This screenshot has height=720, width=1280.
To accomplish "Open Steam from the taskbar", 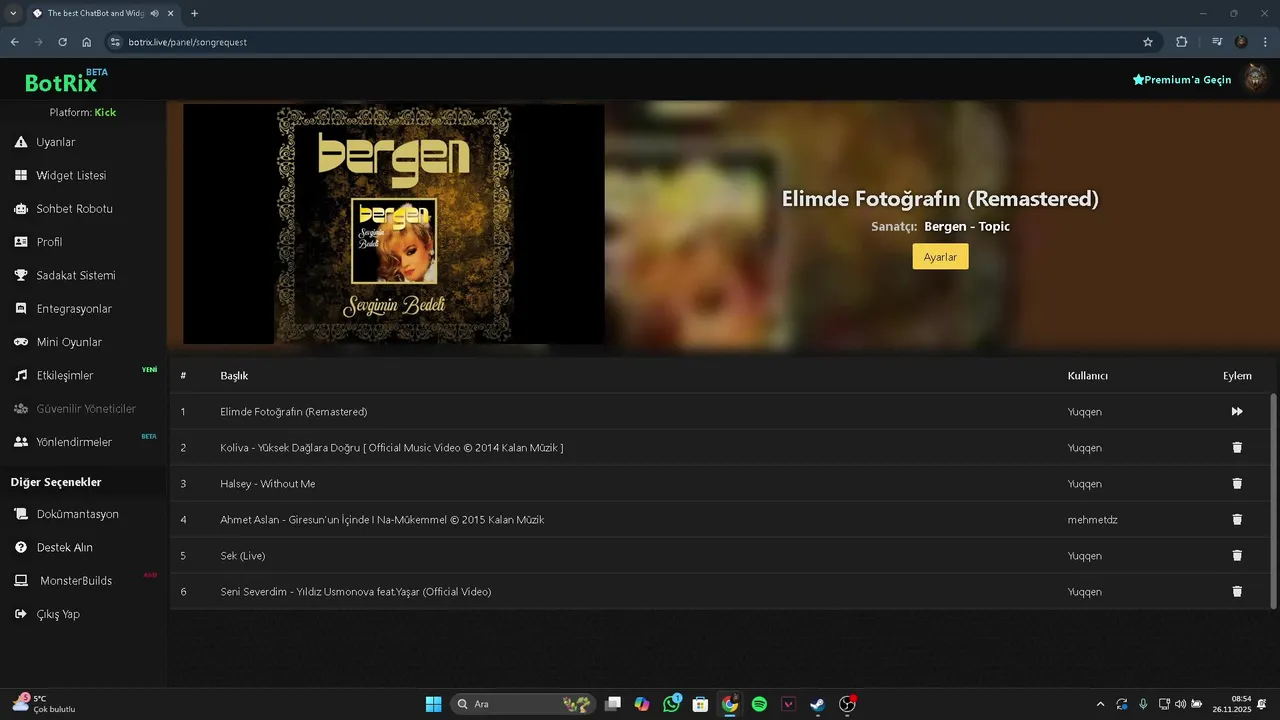I will pos(817,704).
